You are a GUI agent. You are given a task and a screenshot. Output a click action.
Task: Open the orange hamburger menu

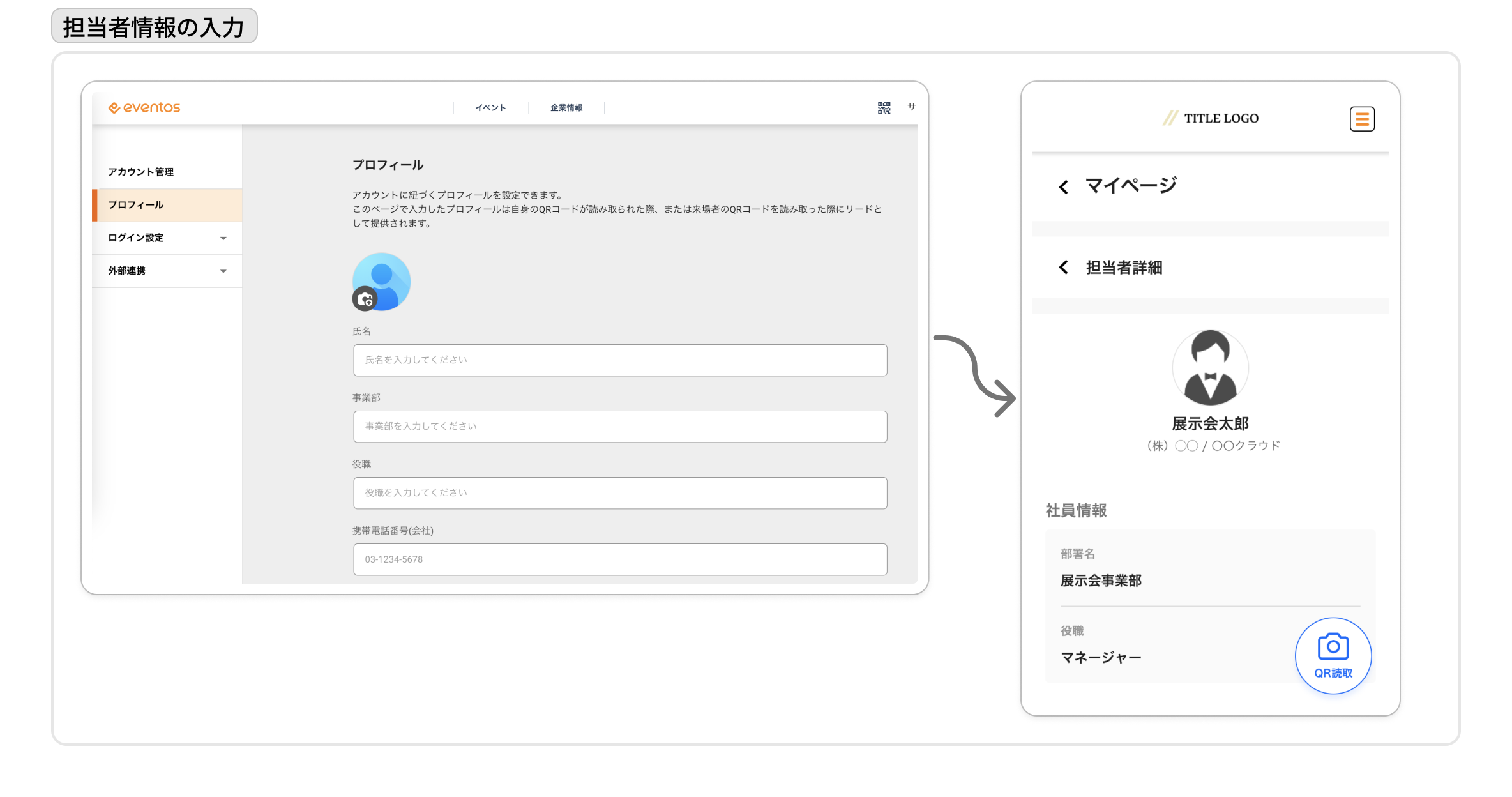(1362, 119)
